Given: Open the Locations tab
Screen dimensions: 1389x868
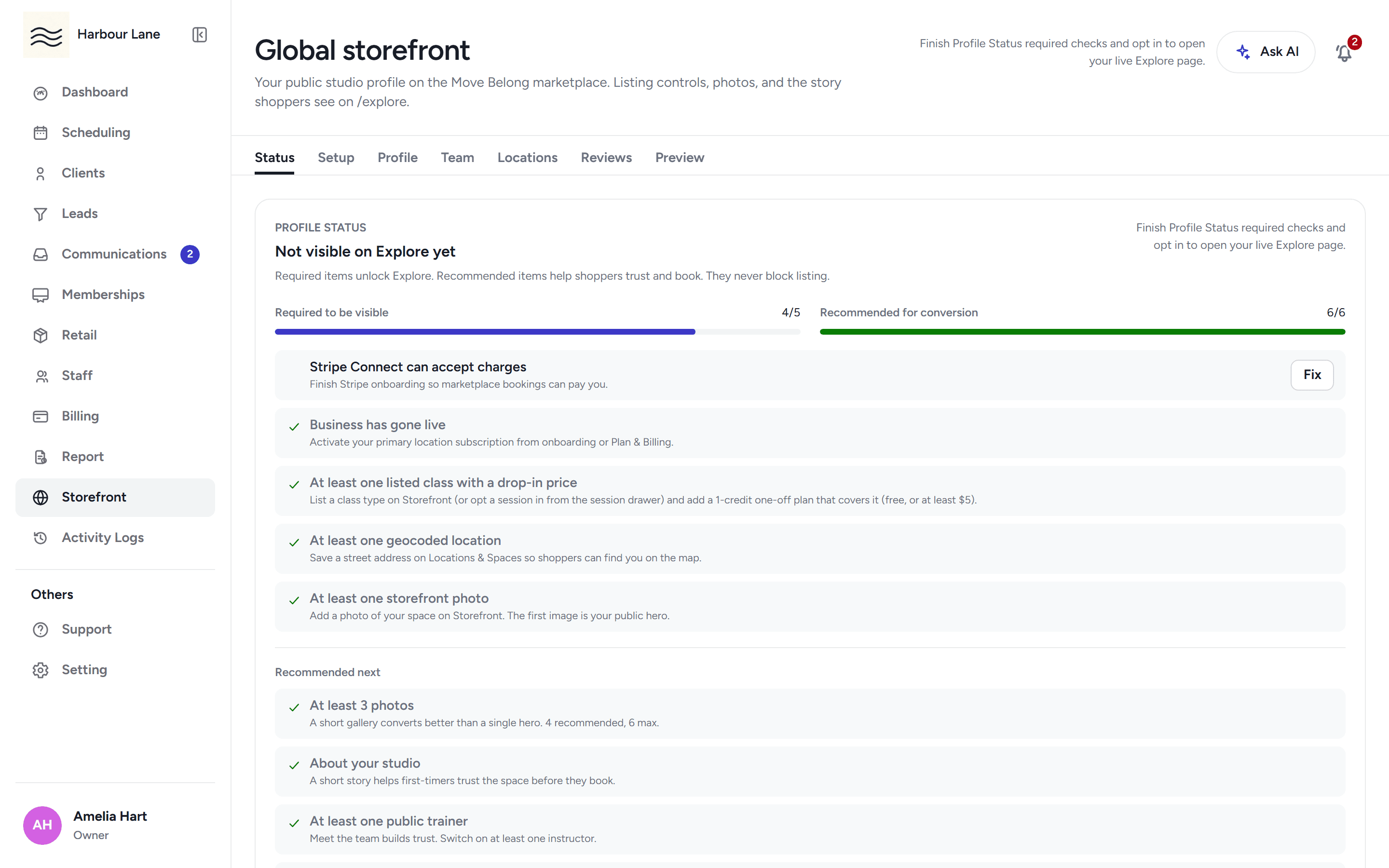Looking at the screenshot, I should [x=527, y=157].
